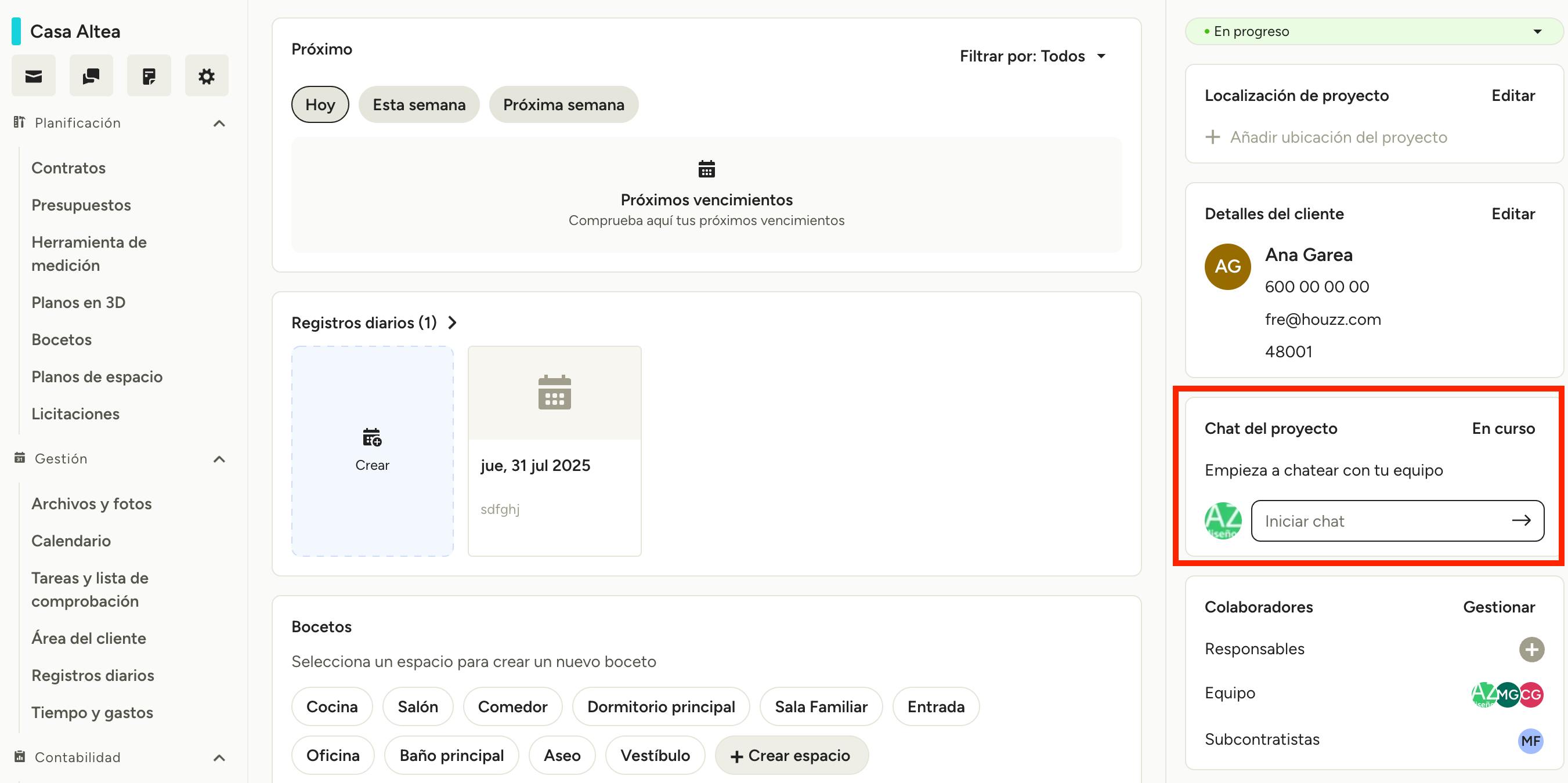Image resolution: width=1568 pixels, height=783 pixels.
Task: Open Presupuestos in the sidebar
Action: tap(81, 205)
